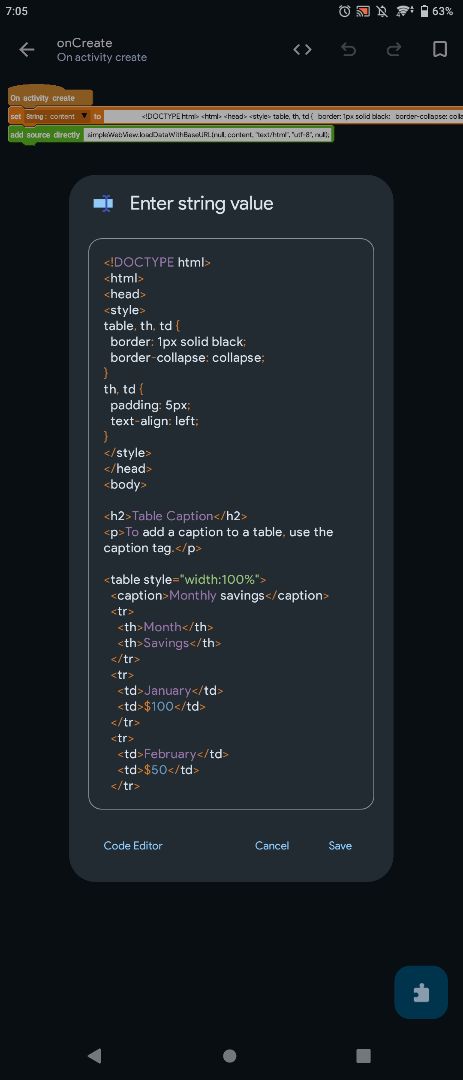
Task: Open recent apps with the square button
Action: (363, 1055)
